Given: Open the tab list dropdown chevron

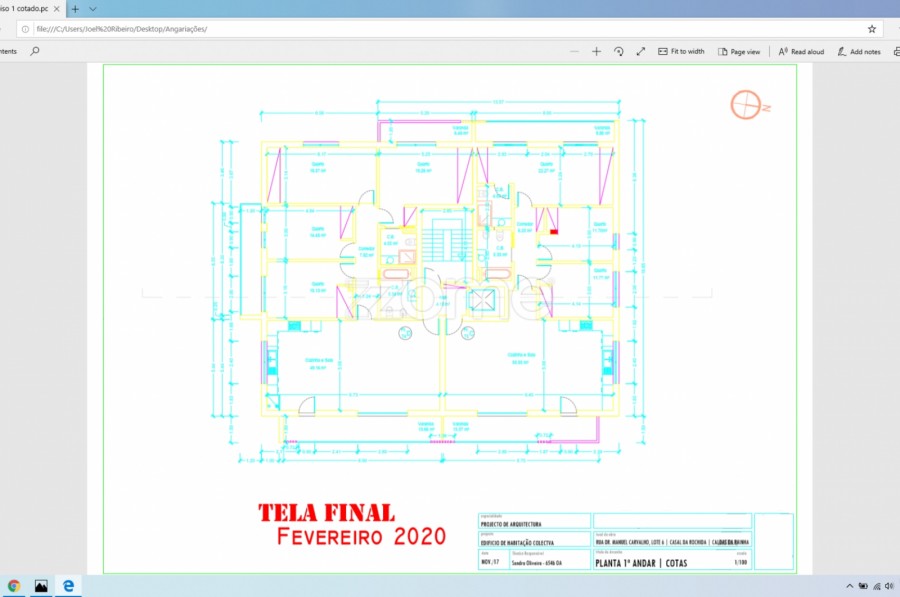Looking at the screenshot, I should point(92,8).
